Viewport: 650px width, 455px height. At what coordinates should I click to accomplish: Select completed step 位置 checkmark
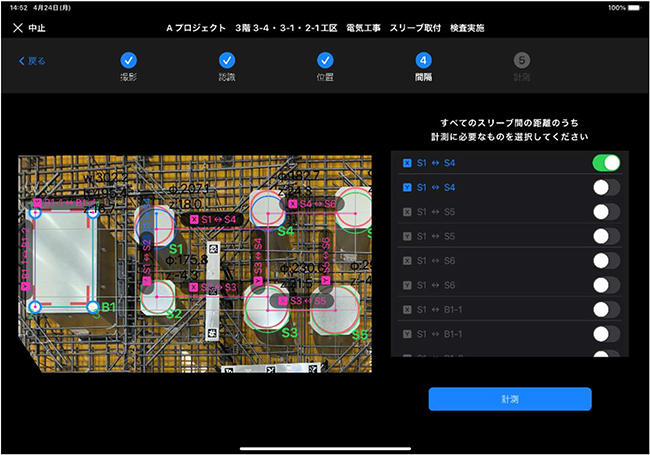[325, 61]
